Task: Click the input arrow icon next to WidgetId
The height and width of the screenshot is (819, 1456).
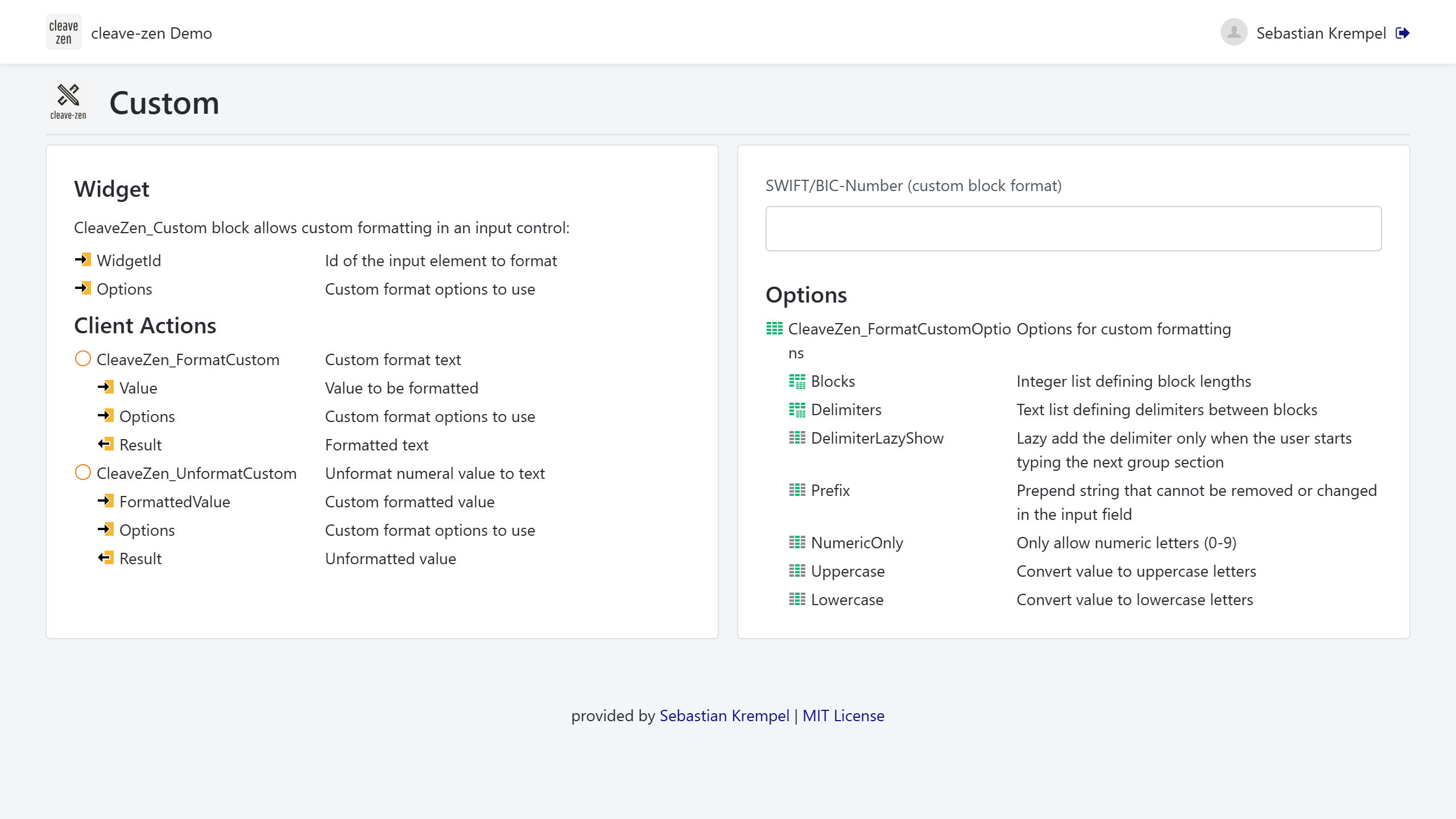Action: (83, 260)
